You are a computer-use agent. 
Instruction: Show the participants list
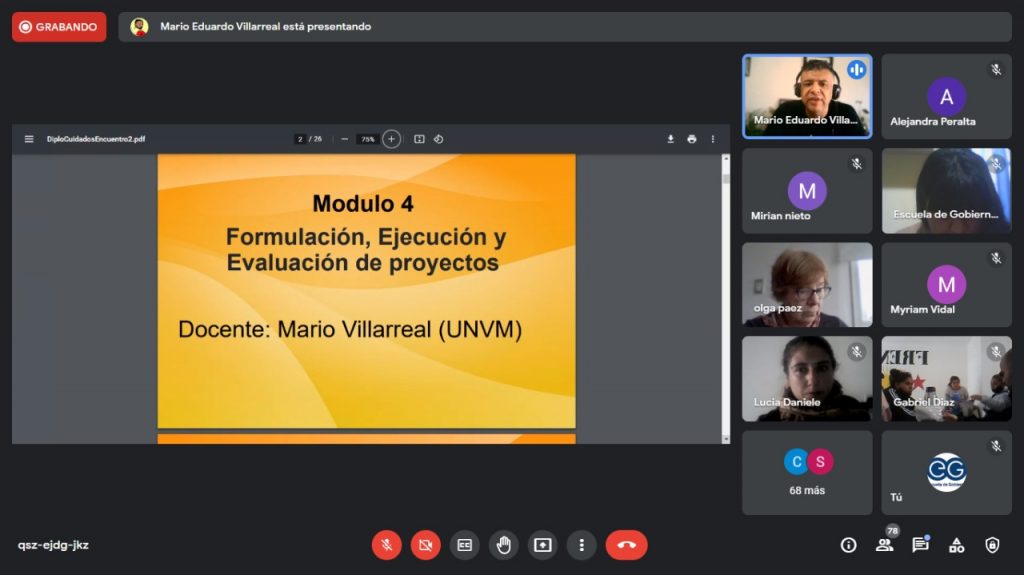884,545
